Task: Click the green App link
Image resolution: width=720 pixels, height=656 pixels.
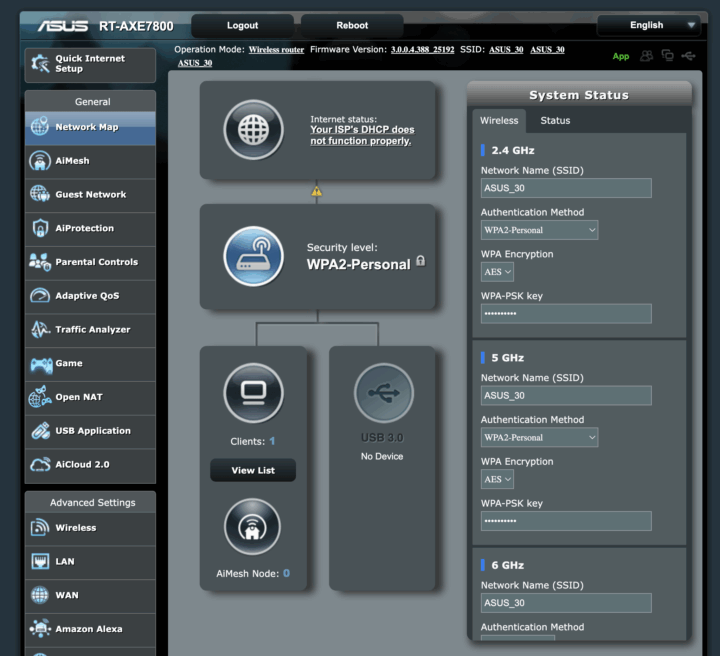Action: 620,56
